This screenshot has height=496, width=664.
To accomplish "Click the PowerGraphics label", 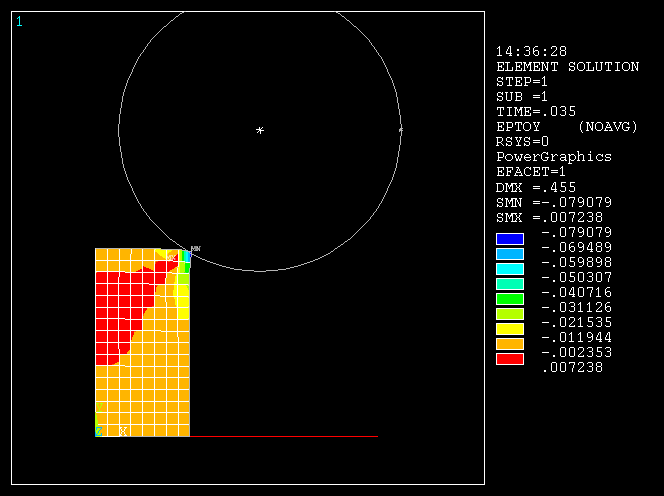I will [x=553, y=157].
